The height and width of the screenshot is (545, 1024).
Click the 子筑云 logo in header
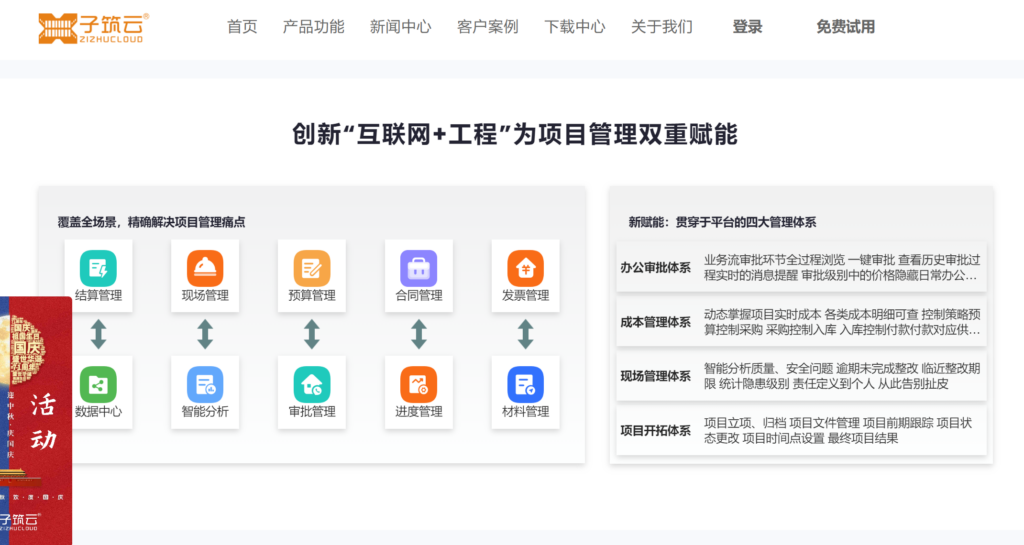pos(93,28)
